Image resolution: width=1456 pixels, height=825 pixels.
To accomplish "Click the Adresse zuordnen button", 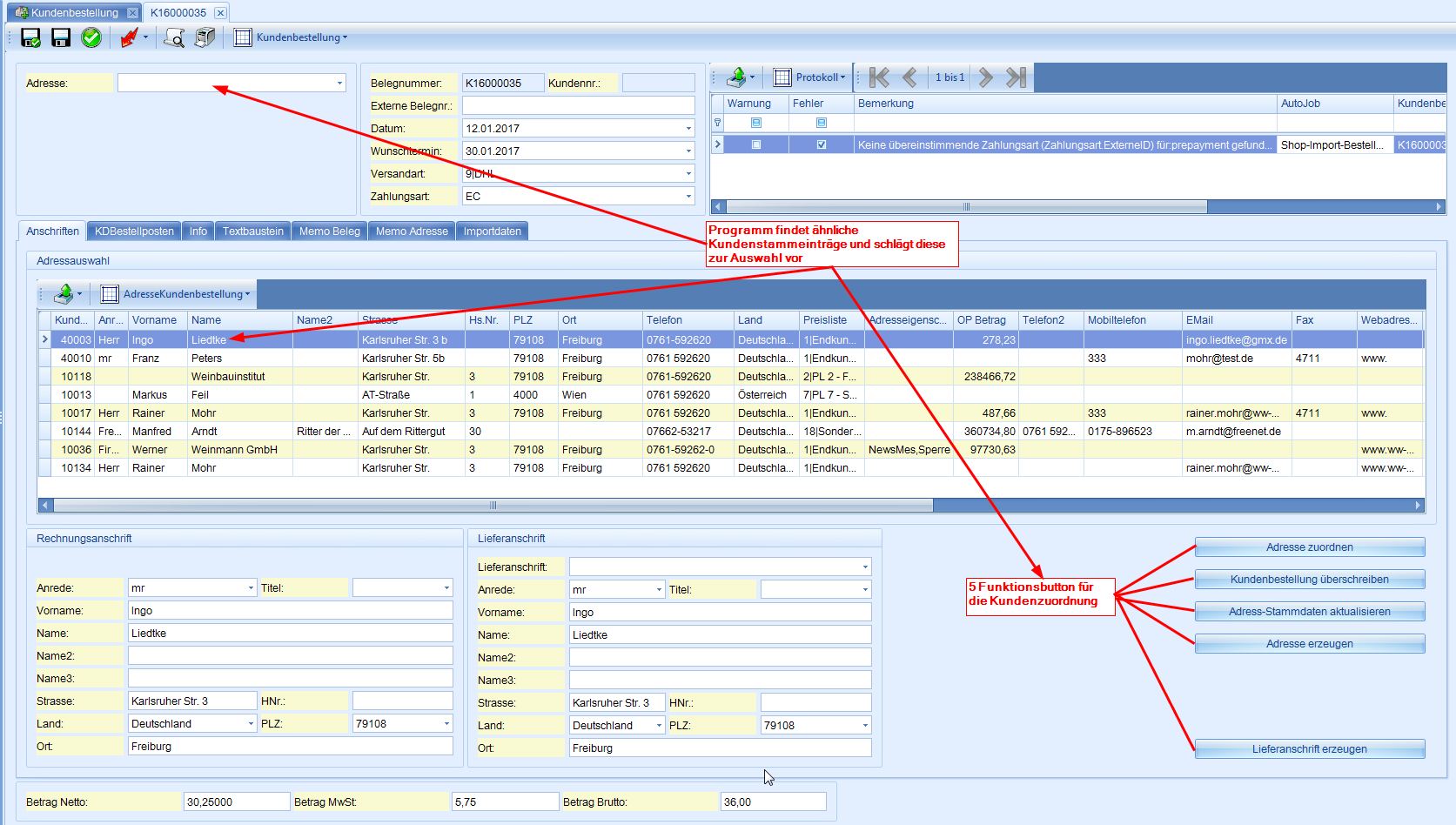I will click(1310, 547).
